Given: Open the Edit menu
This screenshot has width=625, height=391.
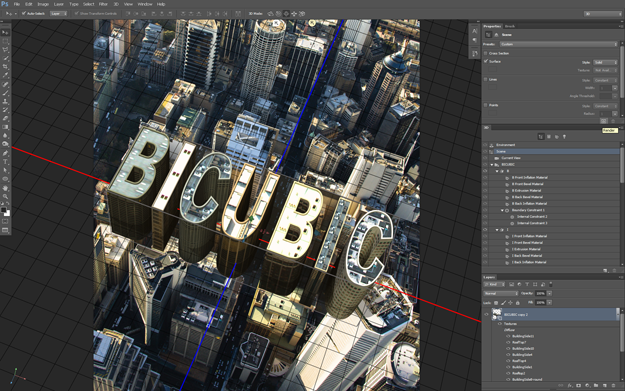Looking at the screenshot, I should coord(29,4).
